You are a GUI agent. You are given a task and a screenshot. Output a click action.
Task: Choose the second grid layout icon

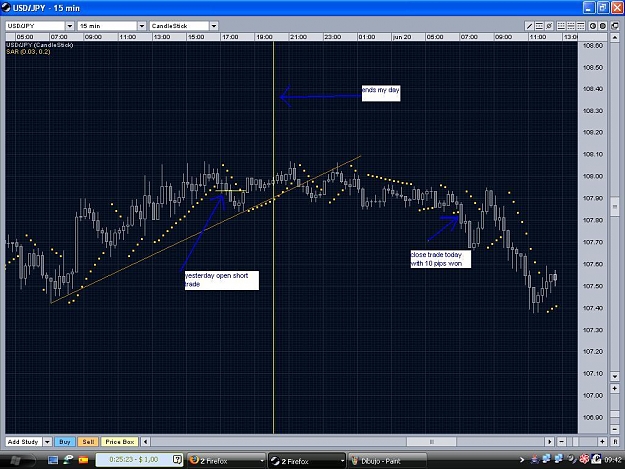tap(571, 26)
